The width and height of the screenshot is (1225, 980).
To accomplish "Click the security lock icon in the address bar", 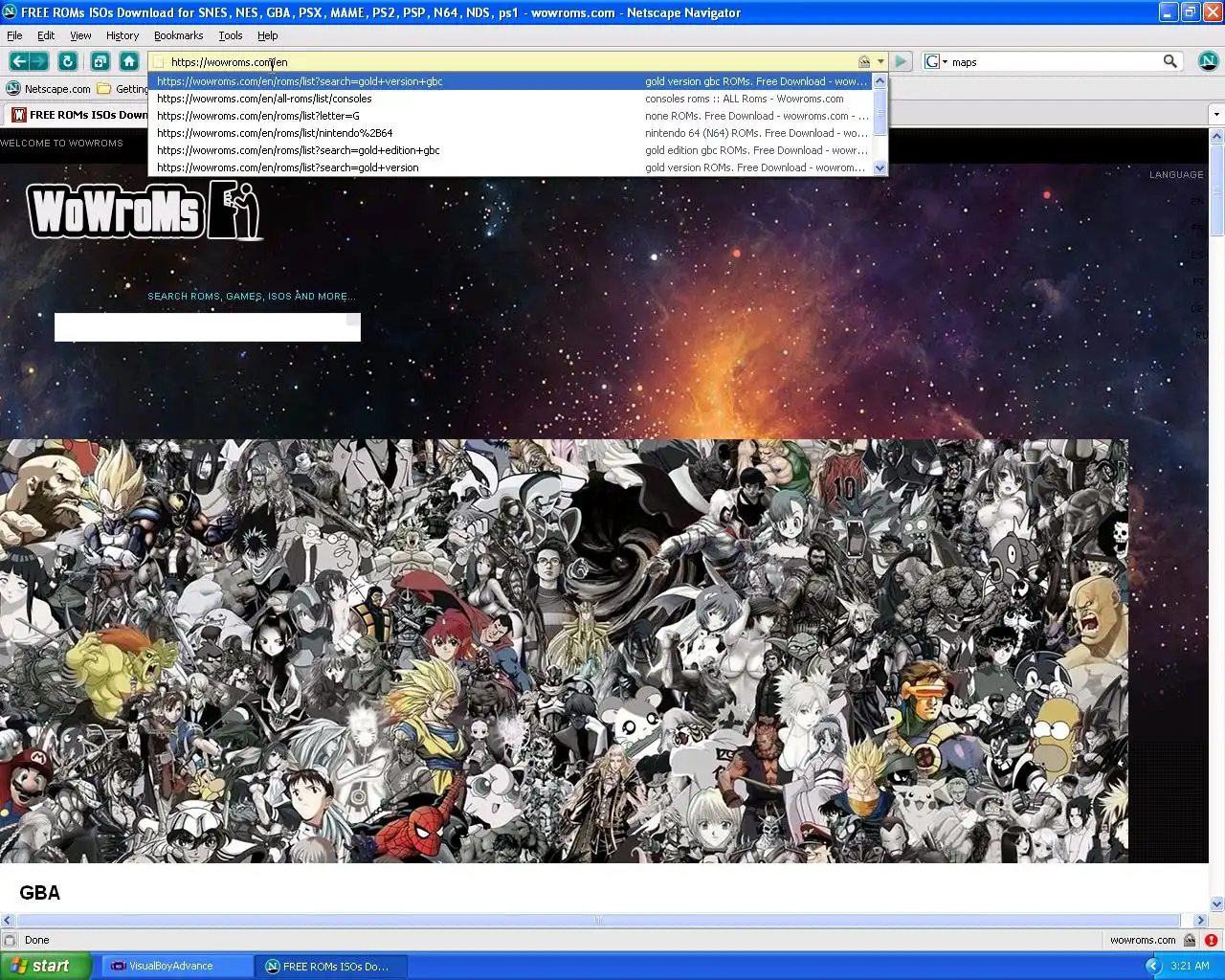I will [x=864, y=61].
